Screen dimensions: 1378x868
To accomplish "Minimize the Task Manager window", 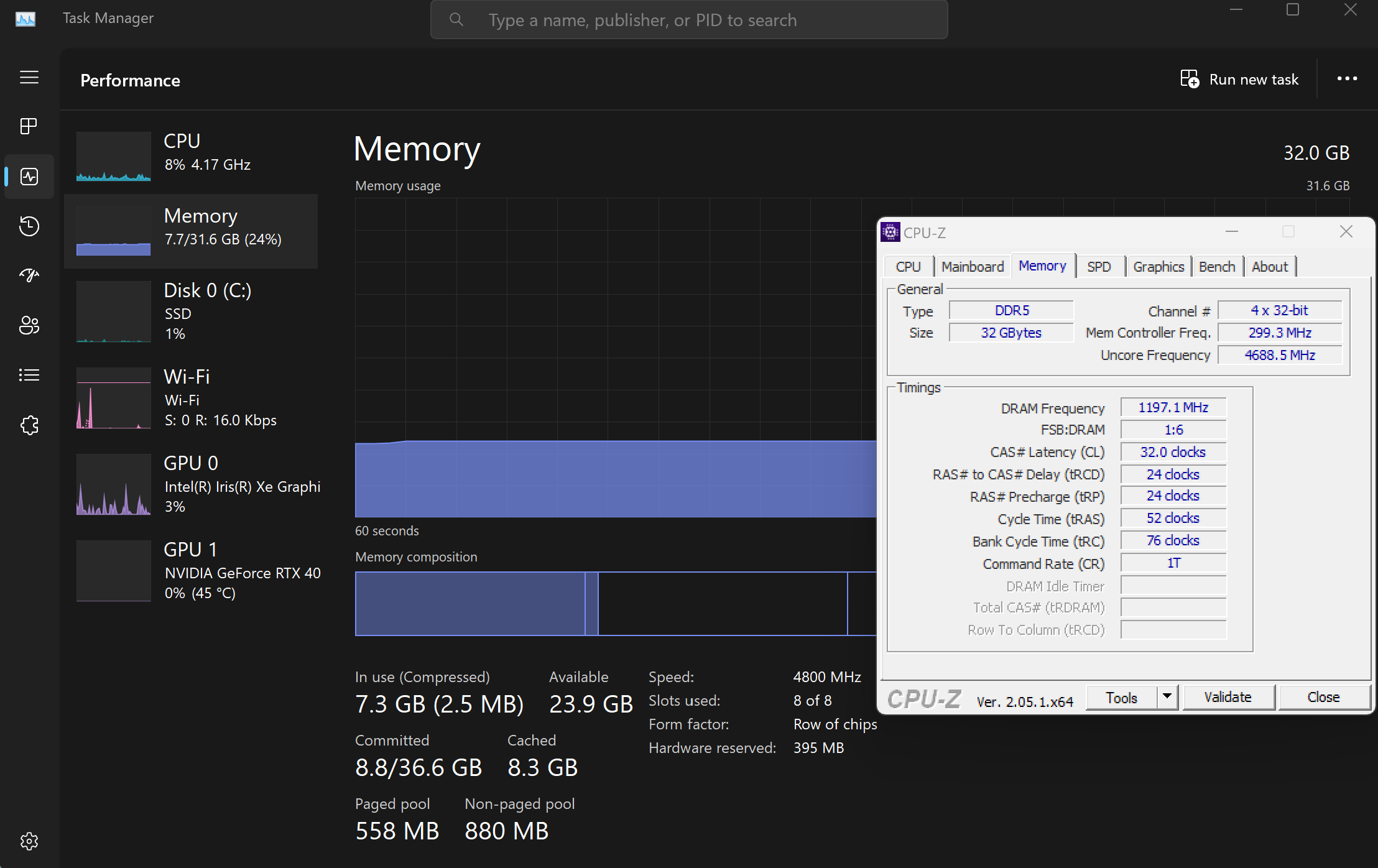I will click(x=1236, y=9).
